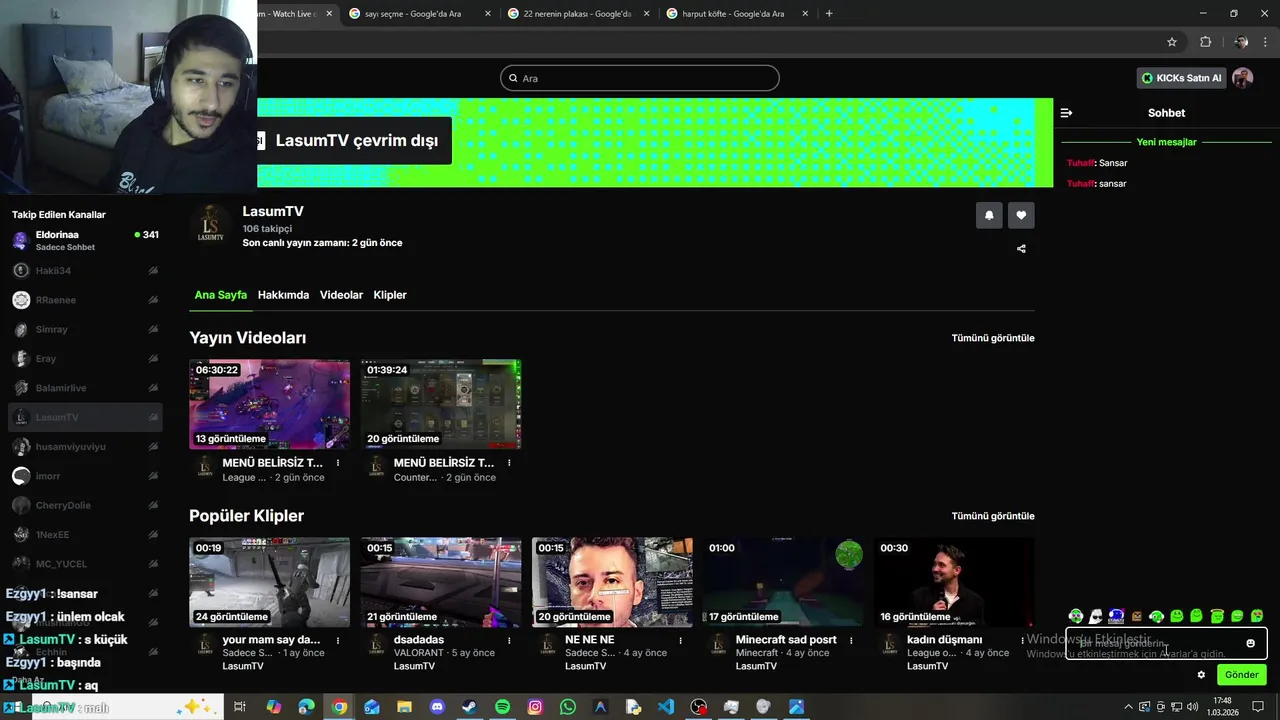Open options for 'Minecraft sad posrt' clip

click(851, 640)
